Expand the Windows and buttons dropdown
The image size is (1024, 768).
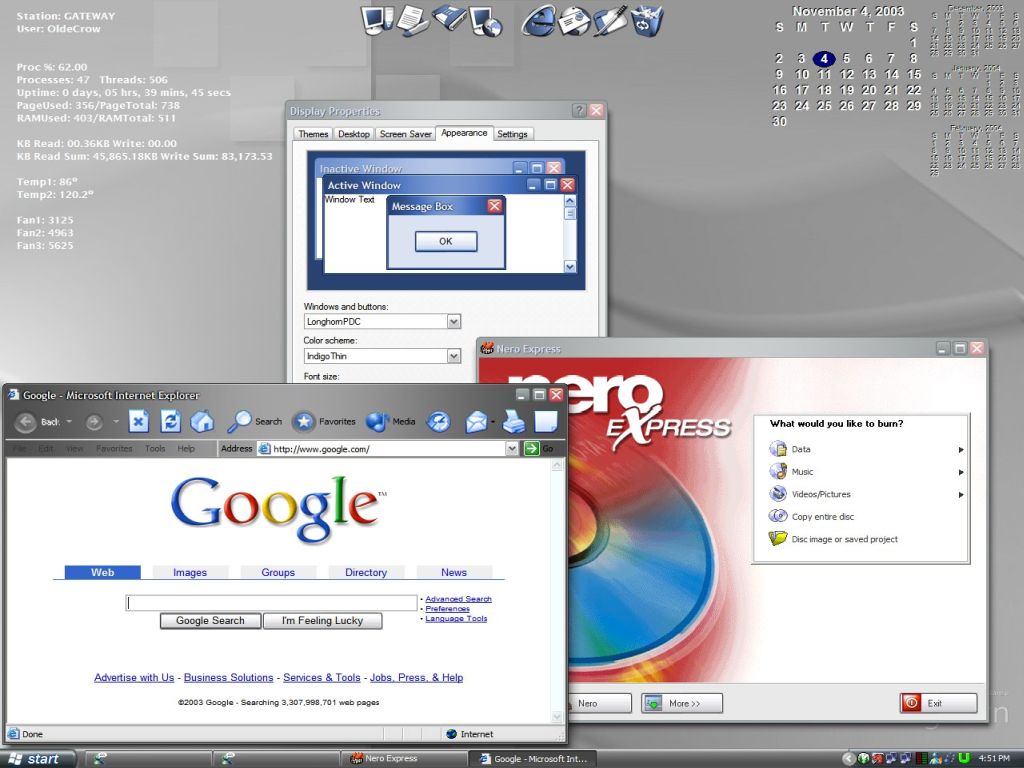[454, 321]
